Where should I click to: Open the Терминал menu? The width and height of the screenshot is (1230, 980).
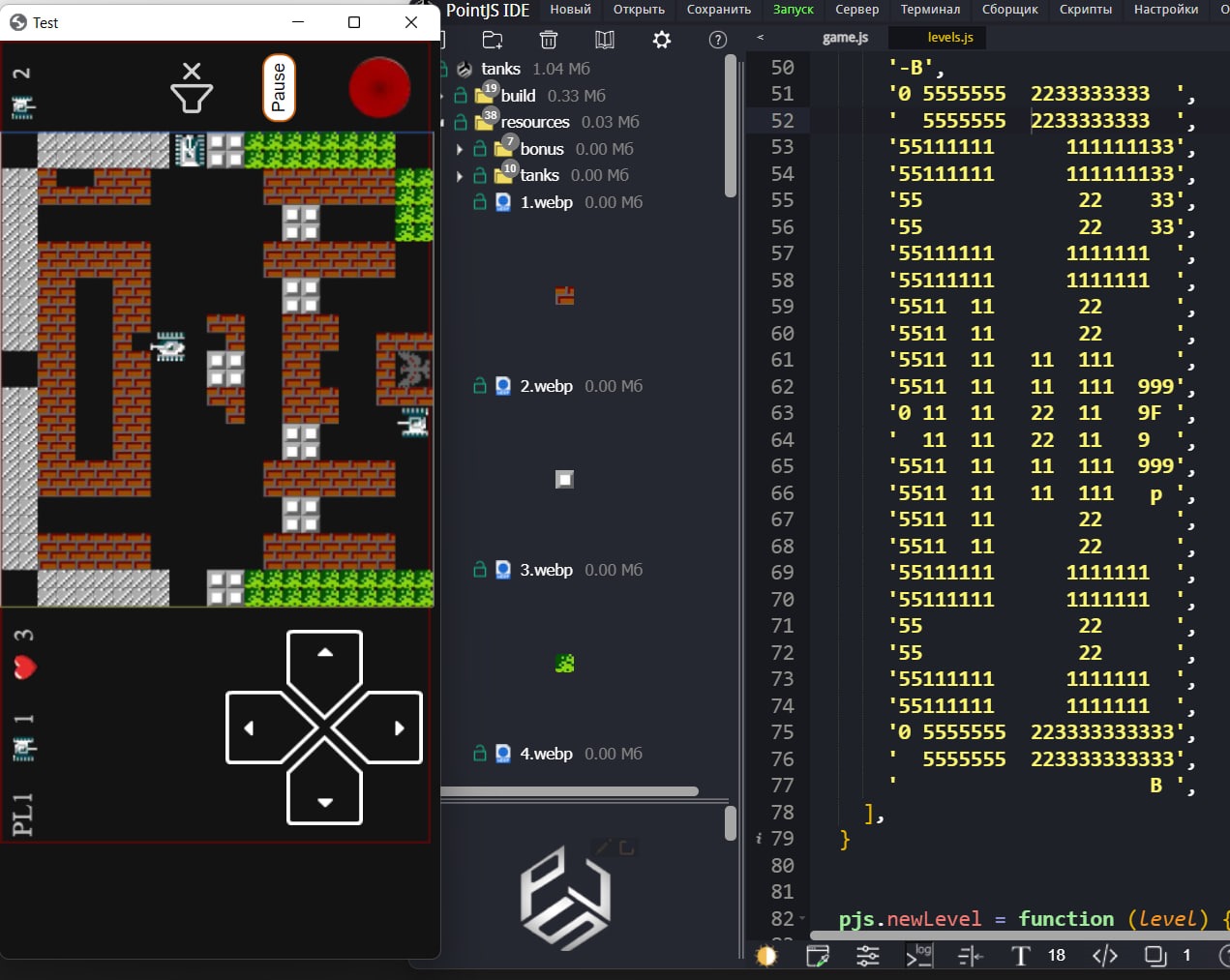(x=930, y=10)
